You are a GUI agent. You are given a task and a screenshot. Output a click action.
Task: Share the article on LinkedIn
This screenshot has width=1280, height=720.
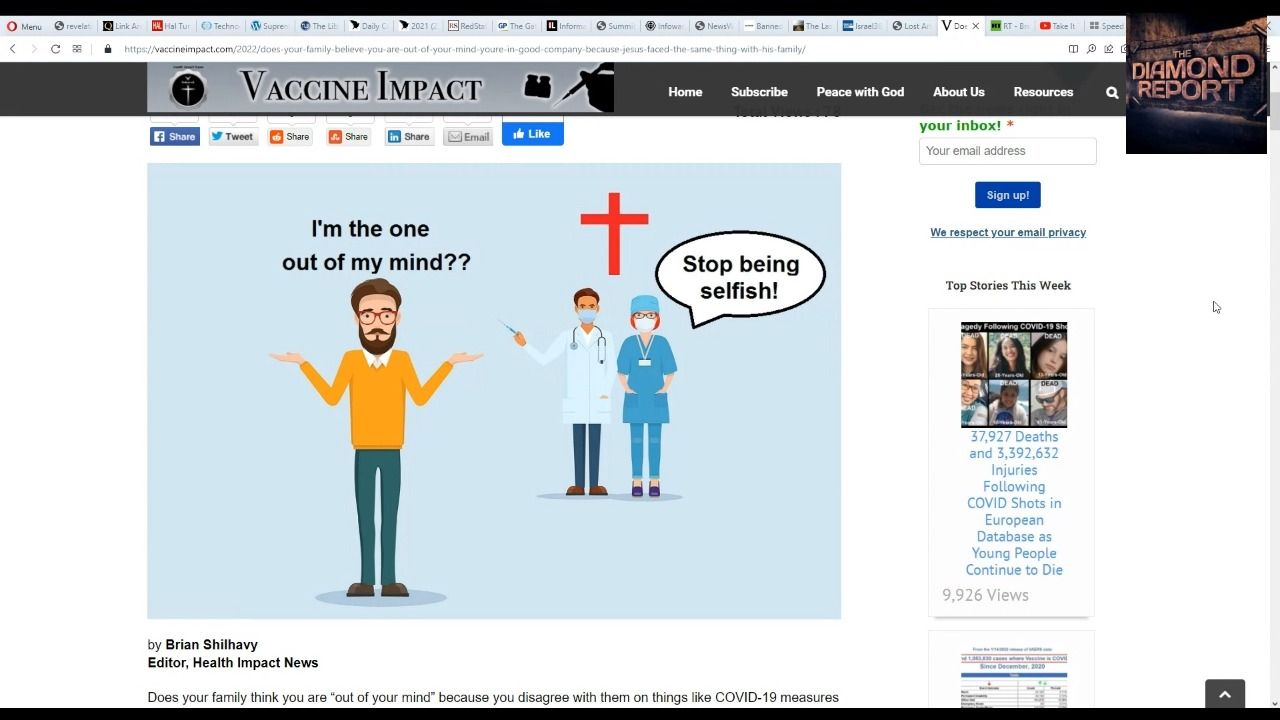coord(409,137)
